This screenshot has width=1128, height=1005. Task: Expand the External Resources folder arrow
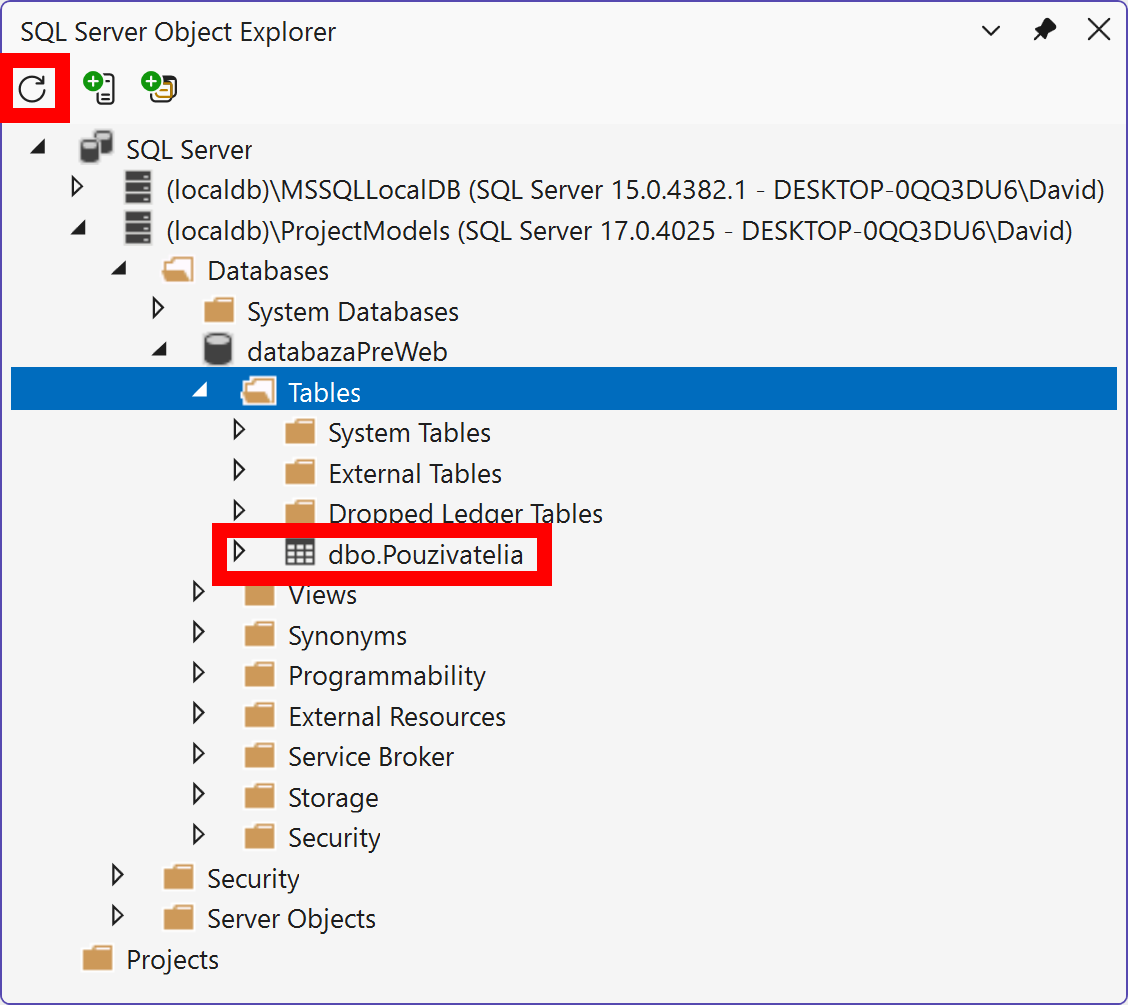(x=199, y=714)
